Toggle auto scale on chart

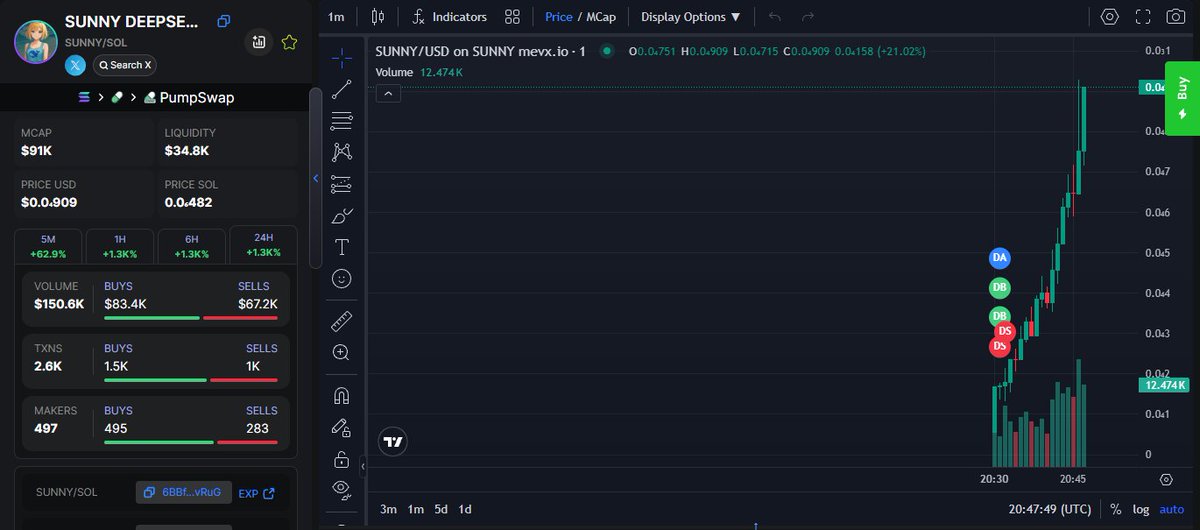coord(1171,509)
